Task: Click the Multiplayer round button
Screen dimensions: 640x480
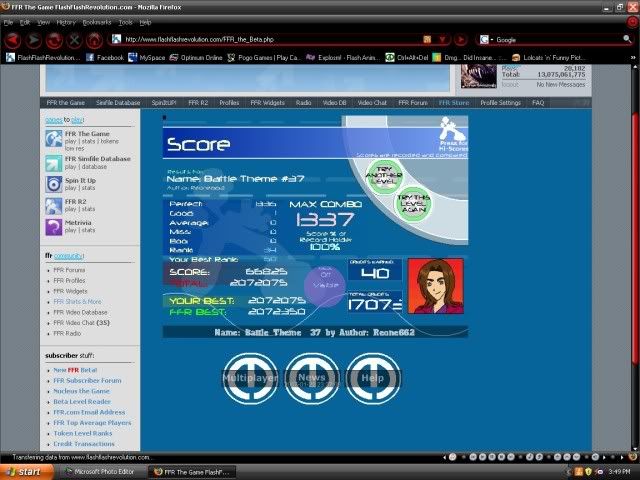Action: click(250, 379)
